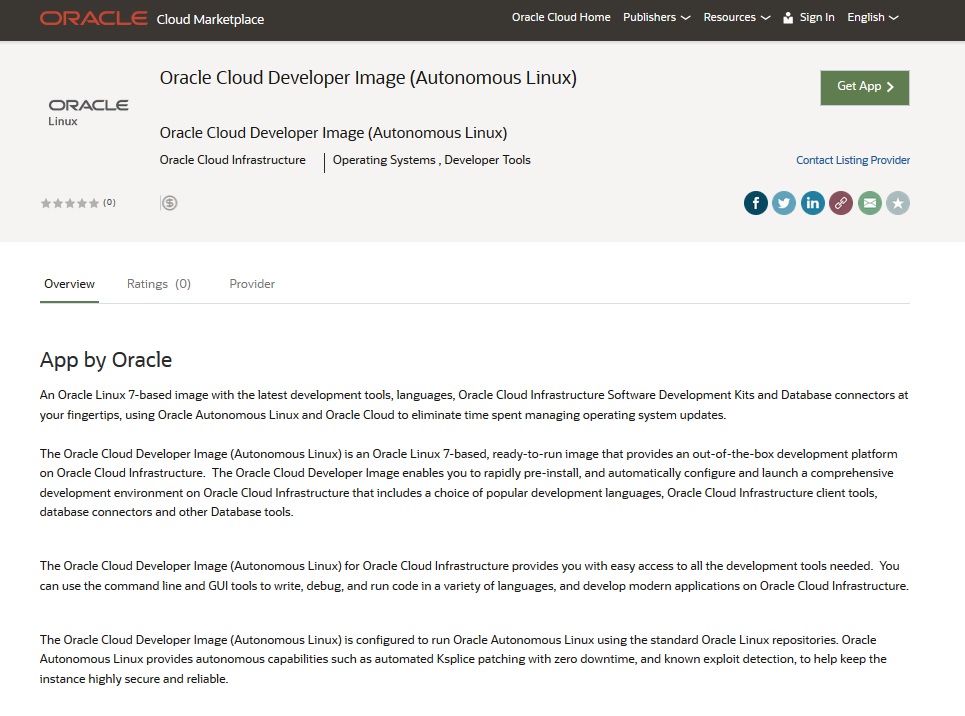This screenshot has width=965, height=716.
Task: Click the Get App button
Action: [x=864, y=87]
